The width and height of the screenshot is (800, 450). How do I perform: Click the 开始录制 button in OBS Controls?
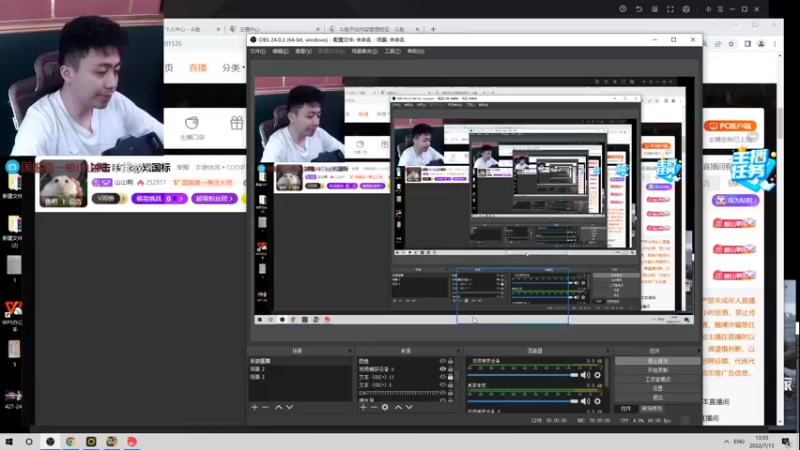click(x=657, y=370)
